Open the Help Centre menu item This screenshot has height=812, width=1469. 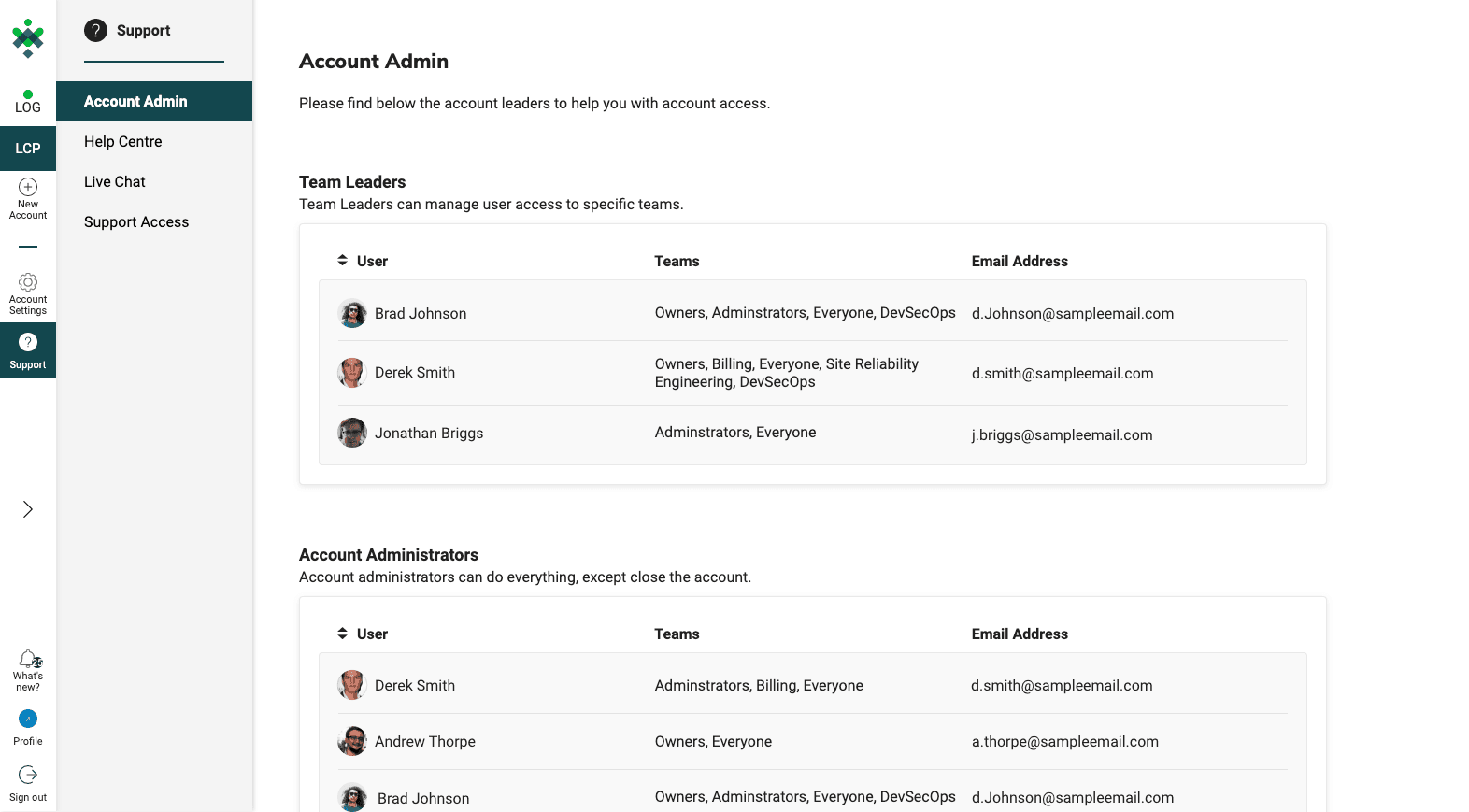coord(123,142)
